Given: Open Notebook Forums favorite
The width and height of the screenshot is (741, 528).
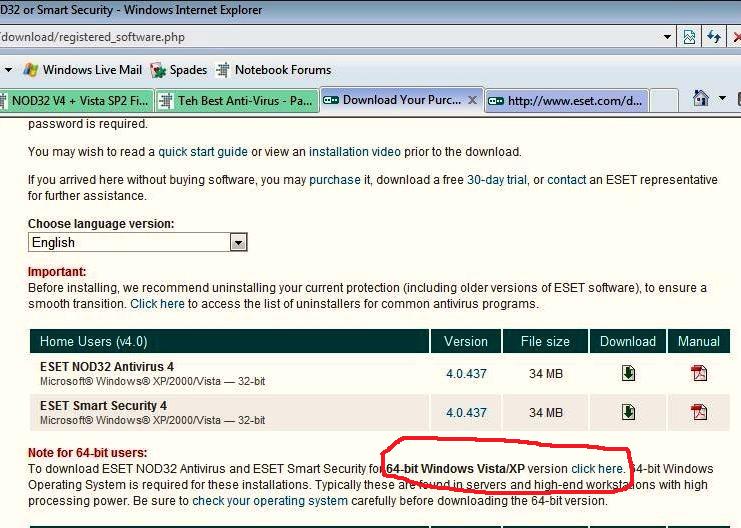Looking at the screenshot, I should (274, 70).
